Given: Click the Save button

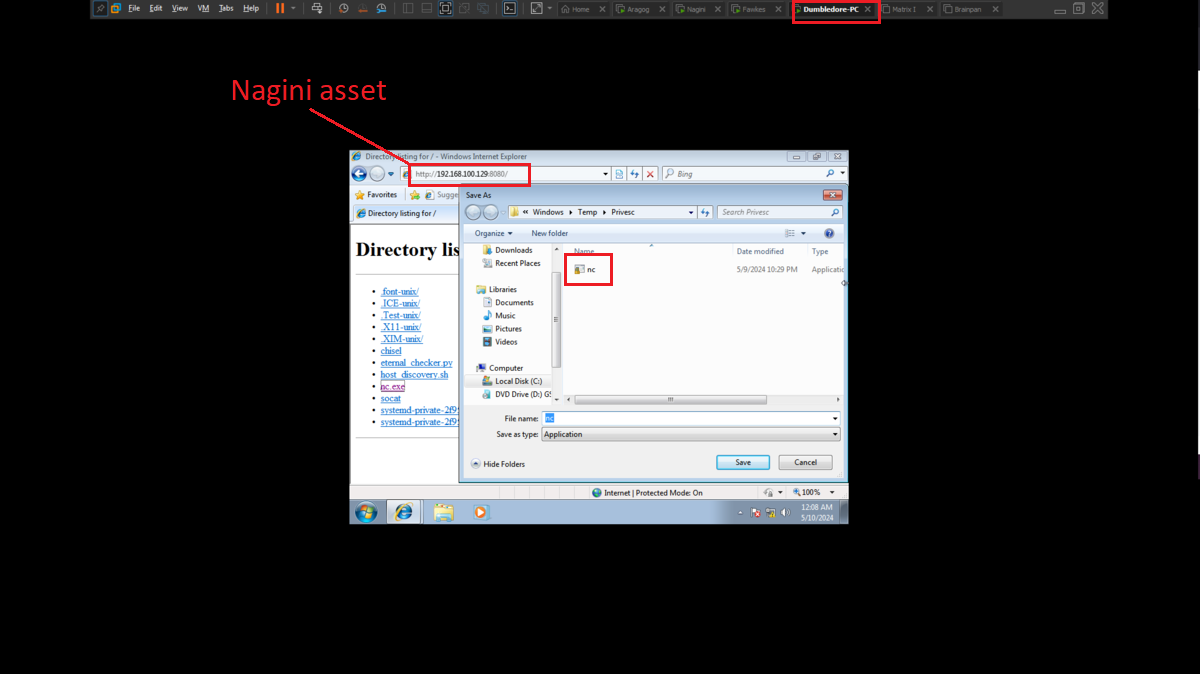Looking at the screenshot, I should 743,462.
